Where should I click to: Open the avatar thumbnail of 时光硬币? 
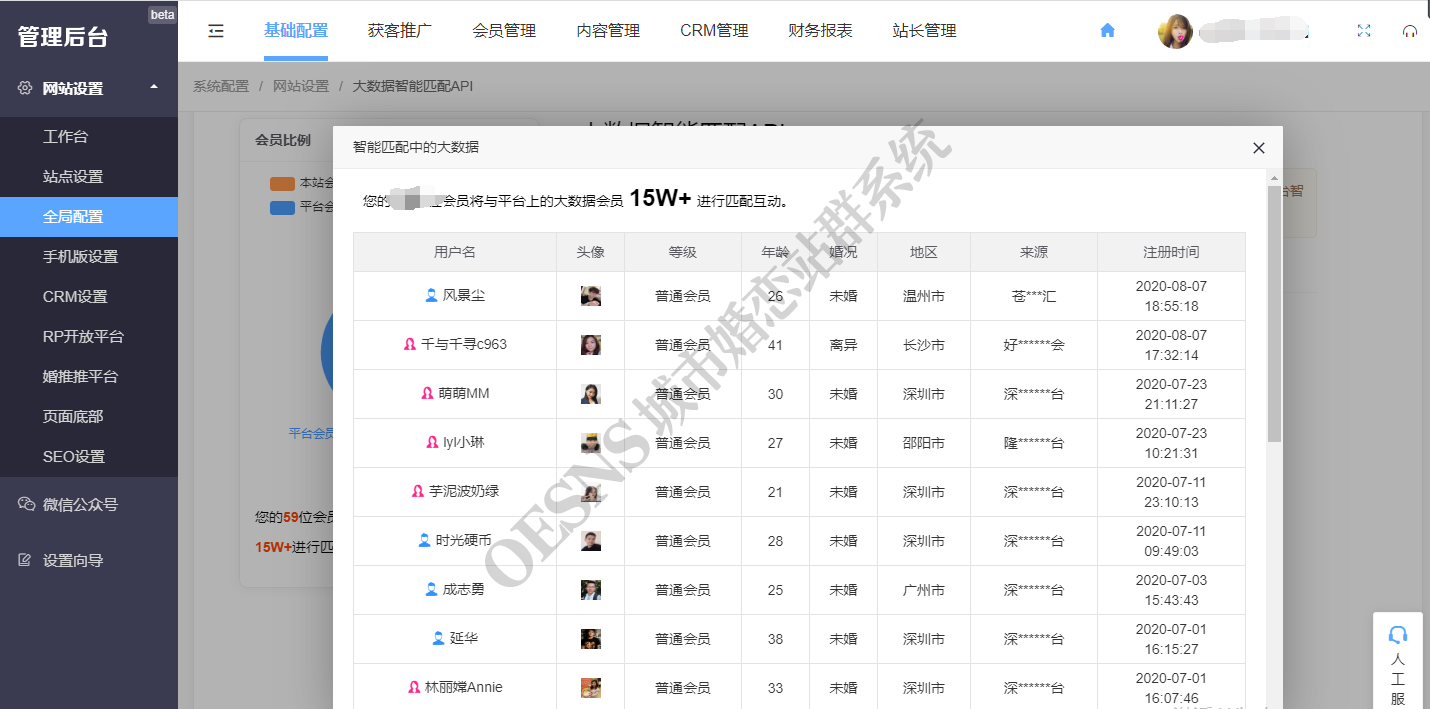pyautogui.click(x=591, y=541)
